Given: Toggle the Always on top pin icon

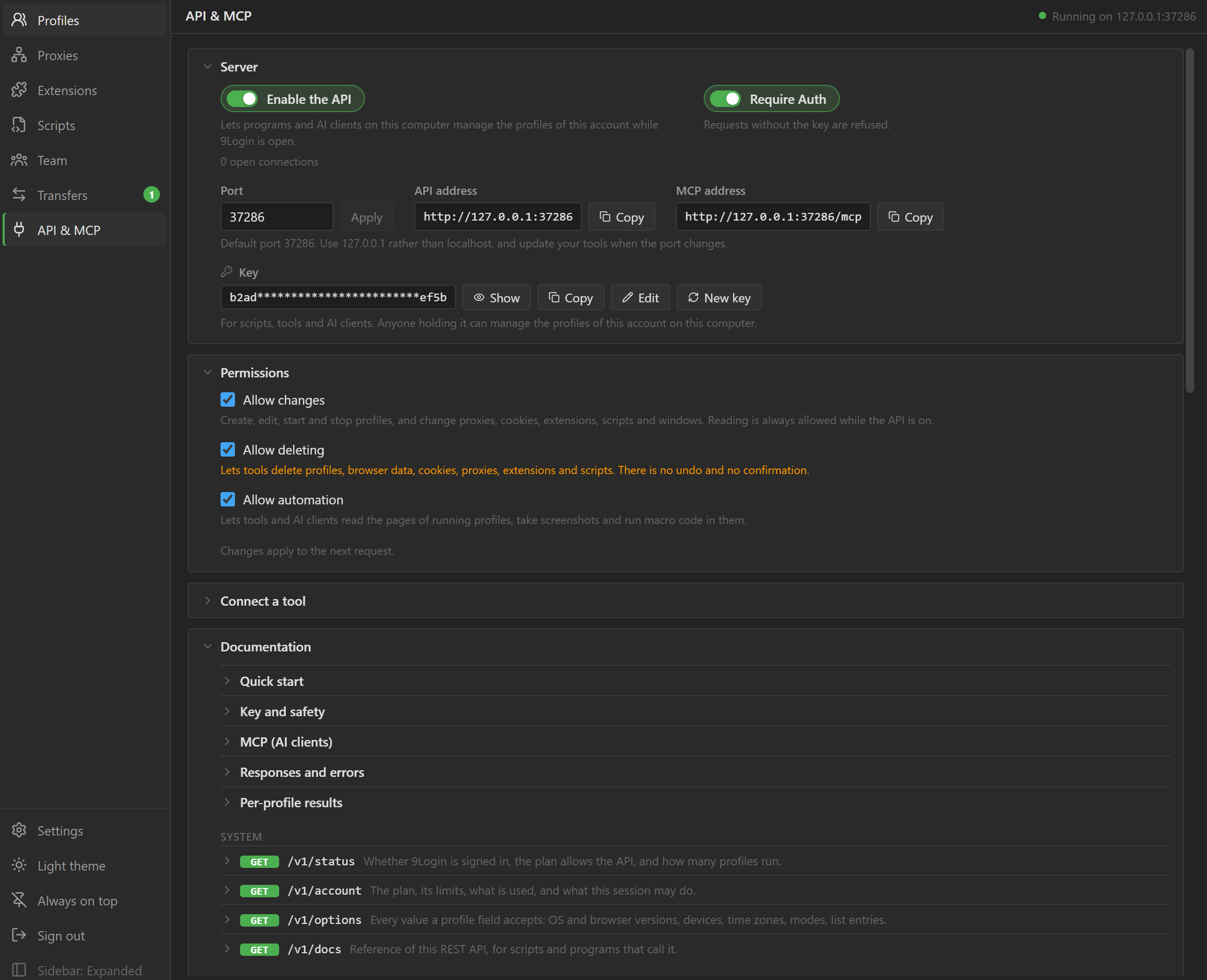Looking at the screenshot, I should point(19,901).
